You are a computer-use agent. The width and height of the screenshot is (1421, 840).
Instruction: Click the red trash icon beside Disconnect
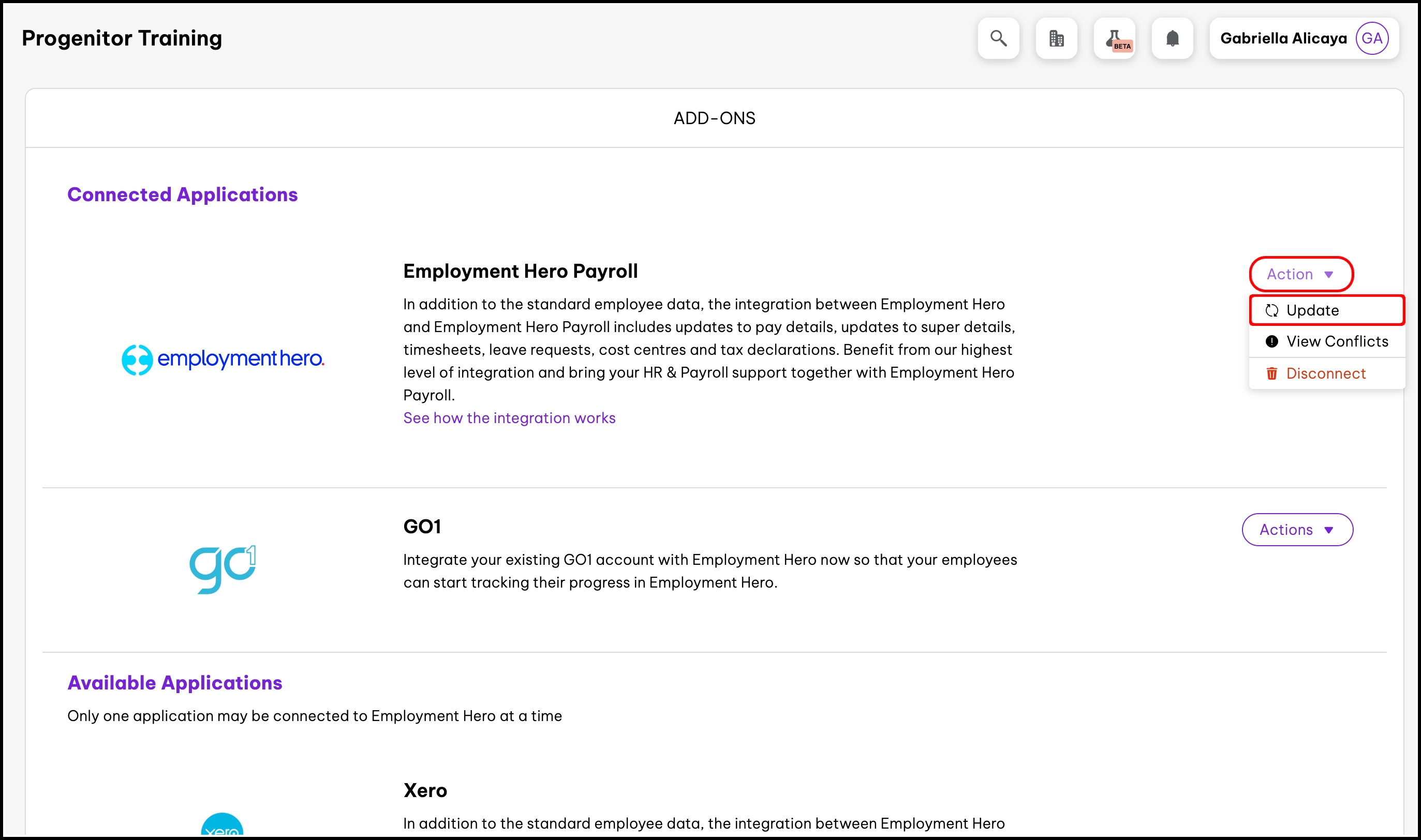[x=1272, y=373]
